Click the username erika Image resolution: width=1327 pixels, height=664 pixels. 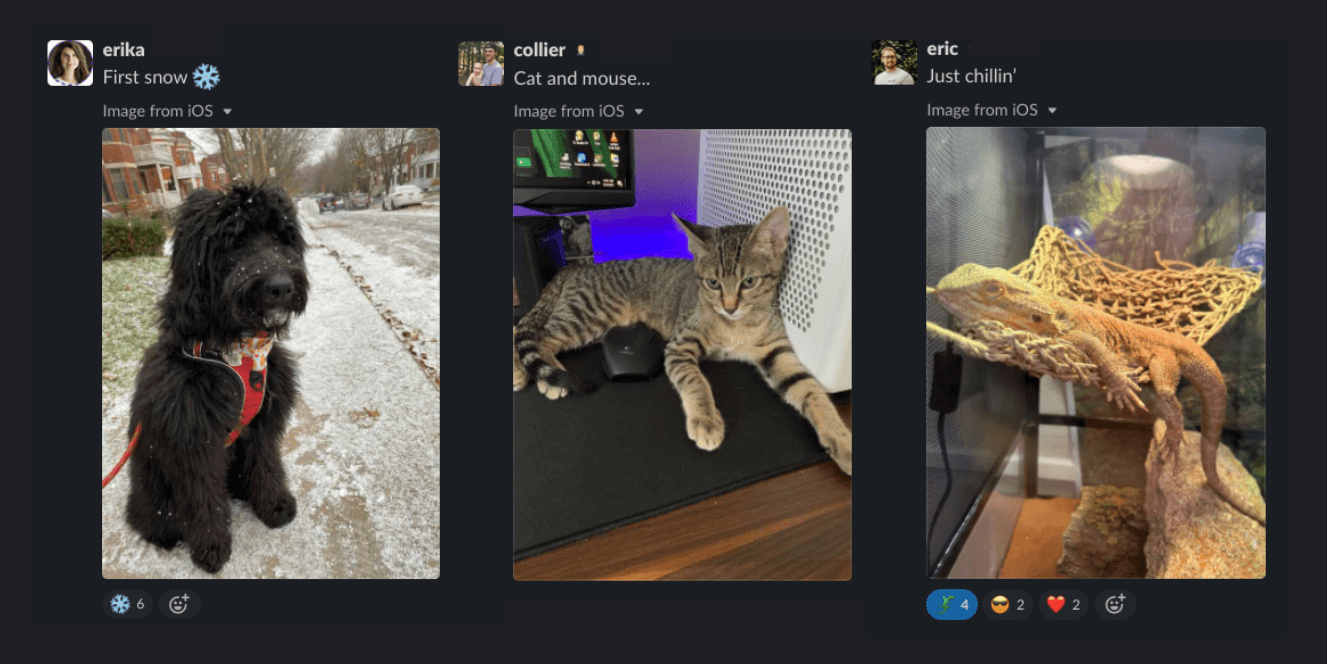pos(124,50)
